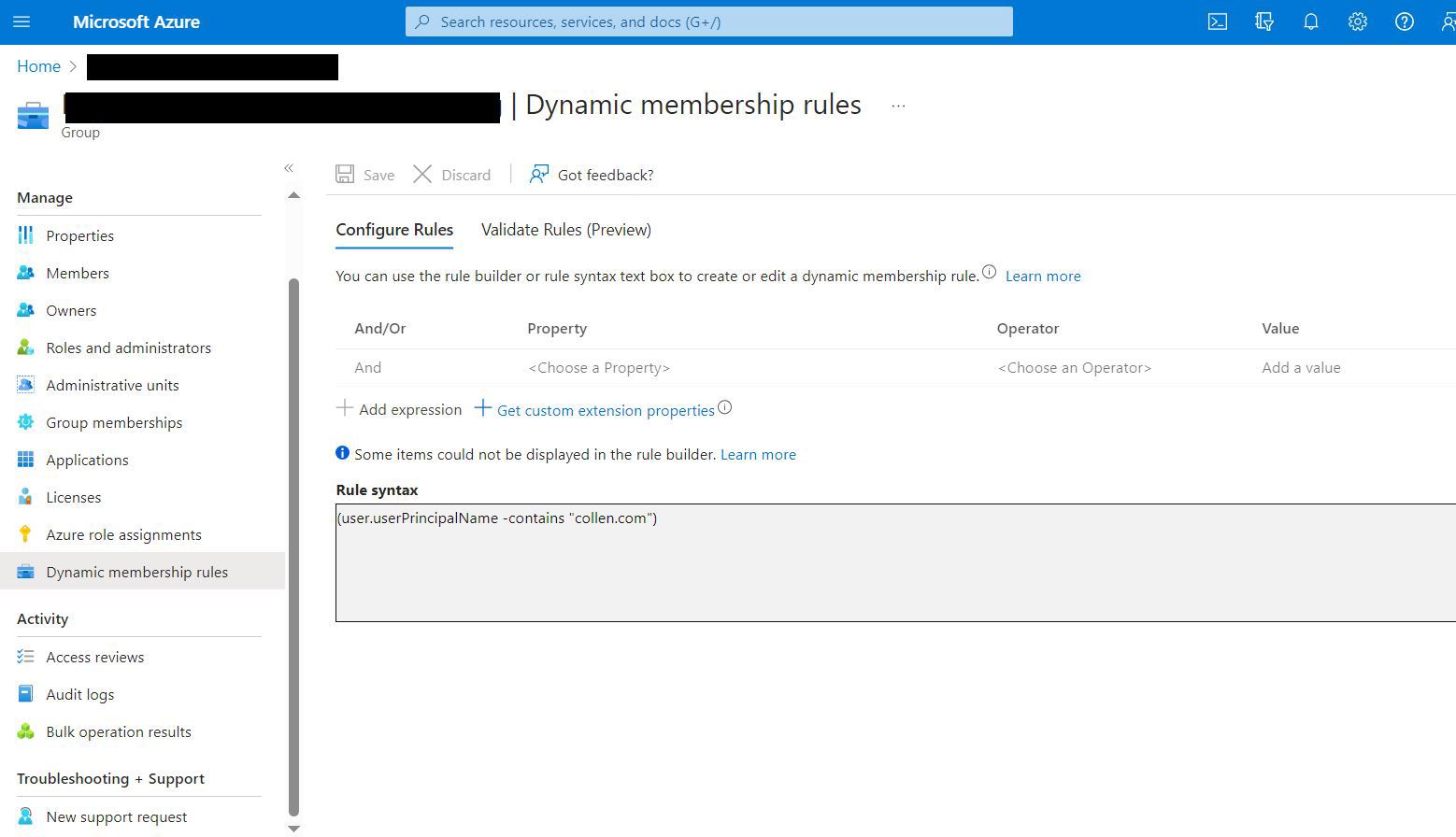Open the hamburger portal menu
This screenshot has width=1456, height=837.
coord(21,21)
